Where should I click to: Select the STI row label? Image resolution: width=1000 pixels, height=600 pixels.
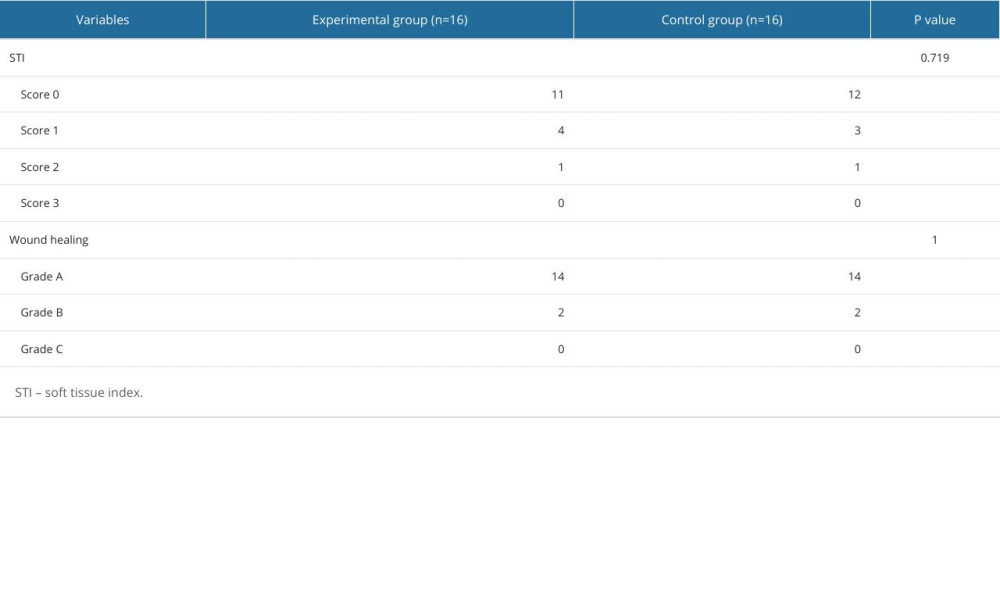coord(17,58)
